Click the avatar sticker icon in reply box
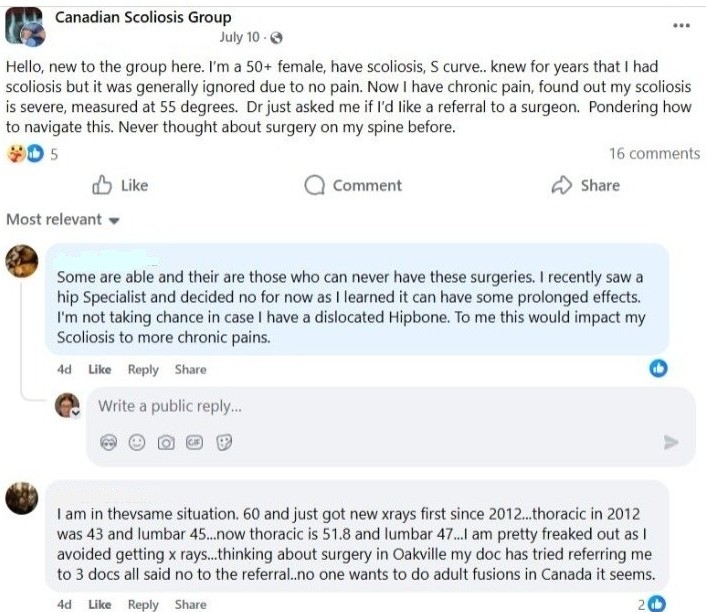Viewport: 706px width, 612px height. 109,442
